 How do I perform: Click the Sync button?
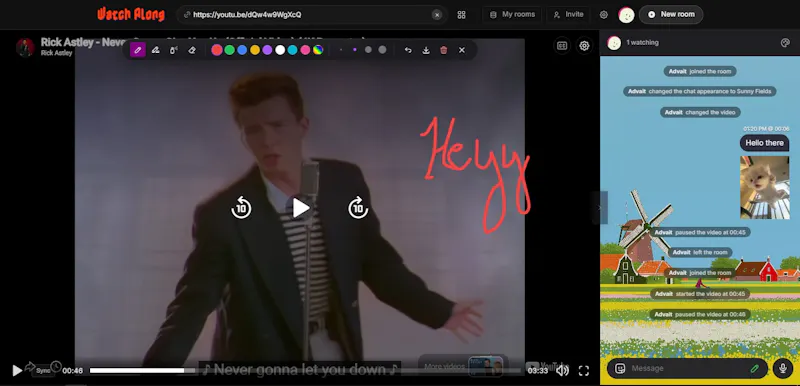[x=43, y=371]
